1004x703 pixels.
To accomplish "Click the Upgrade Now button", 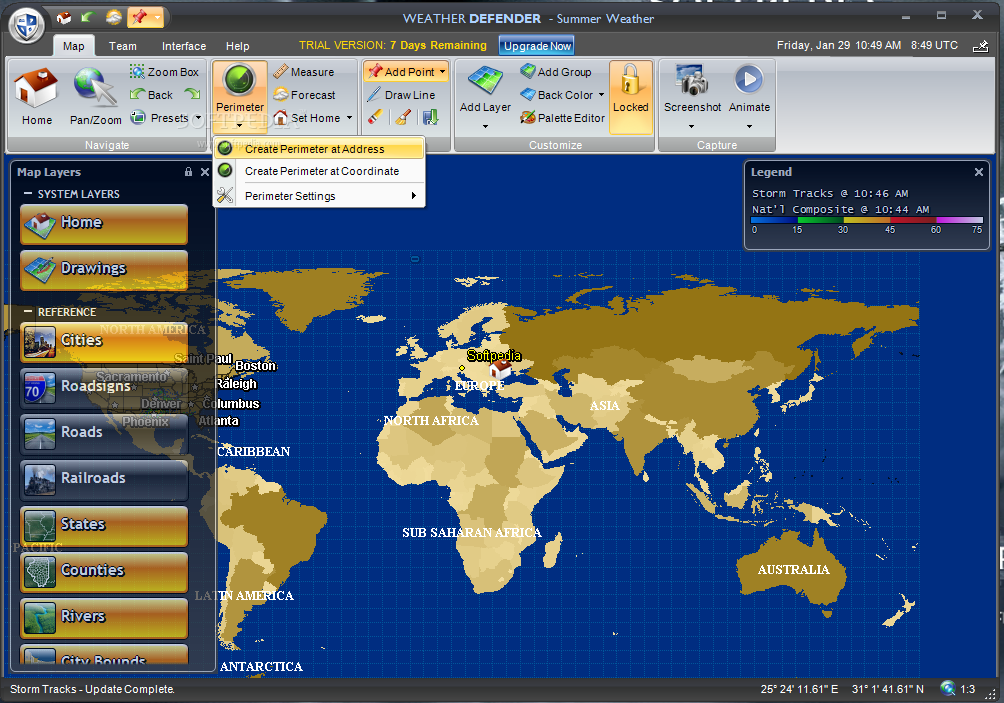I will tap(537, 46).
